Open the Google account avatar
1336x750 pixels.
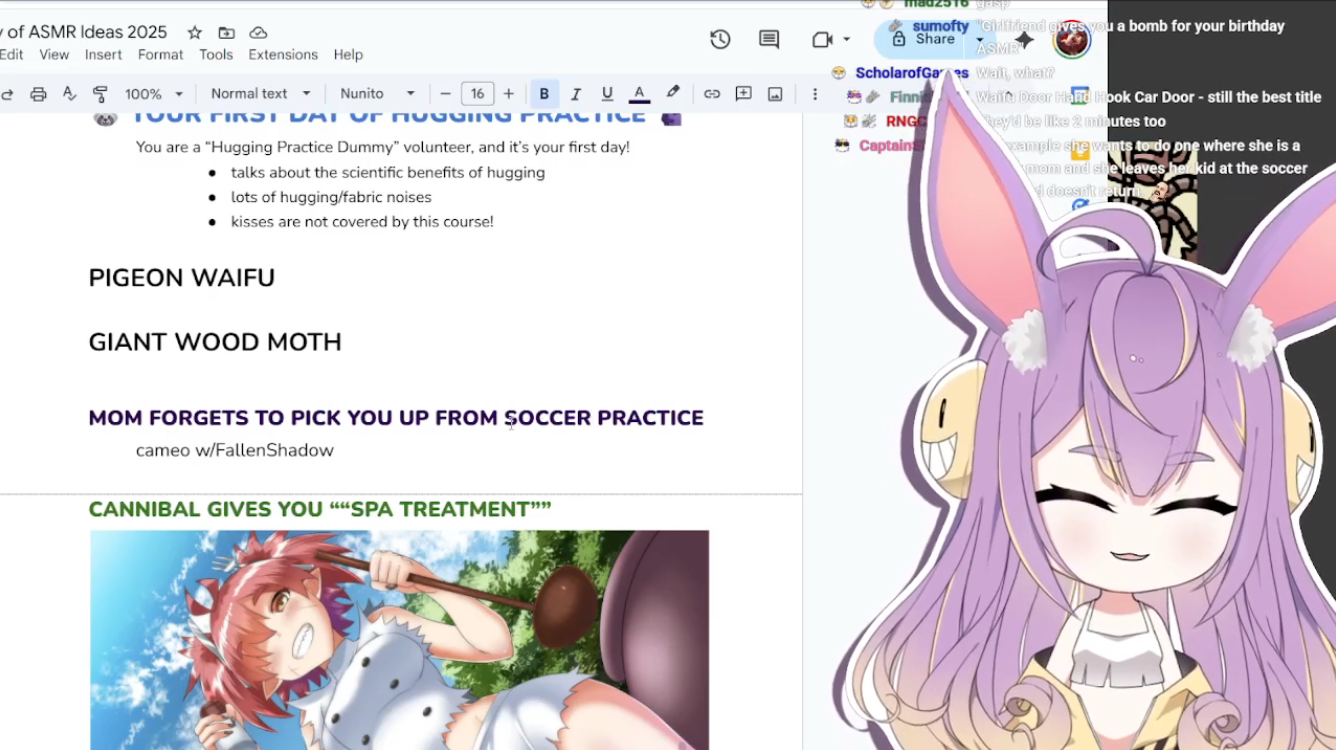pyautogui.click(x=1071, y=39)
